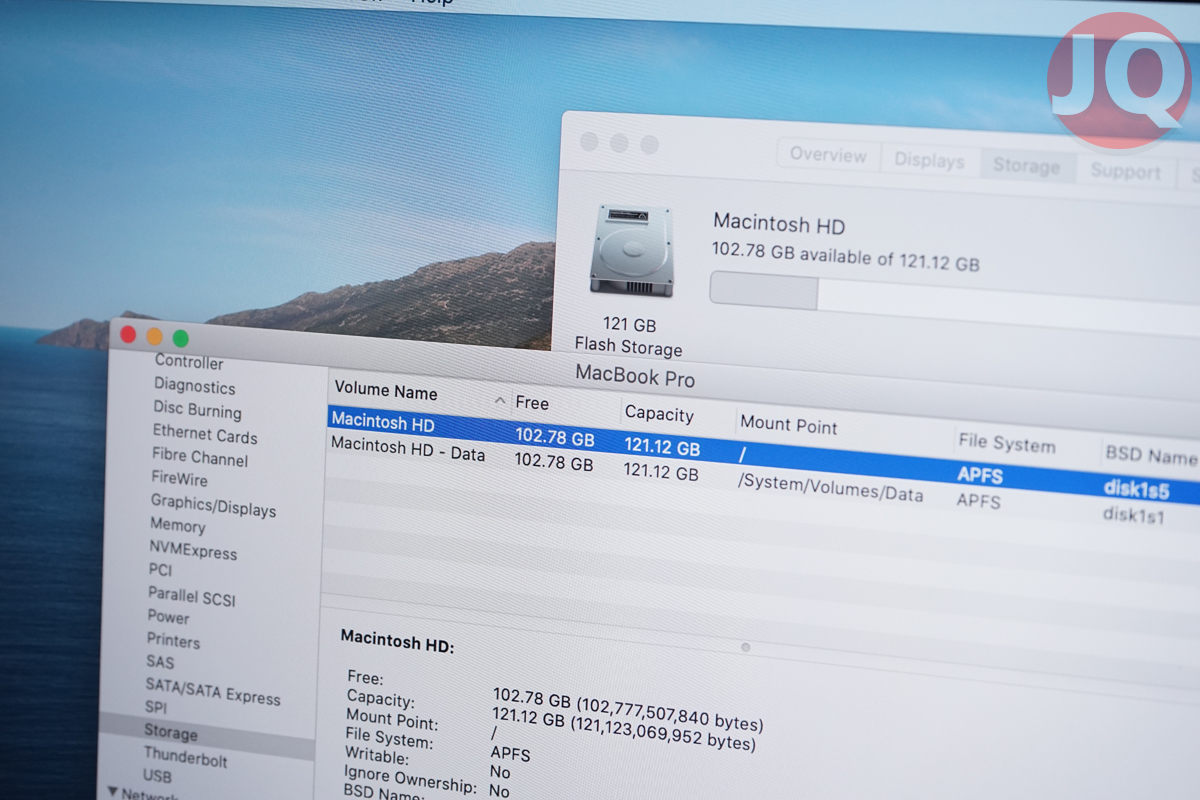1200x800 pixels.
Task: Sort by the Mount Point column header
Action: coord(789,424)
